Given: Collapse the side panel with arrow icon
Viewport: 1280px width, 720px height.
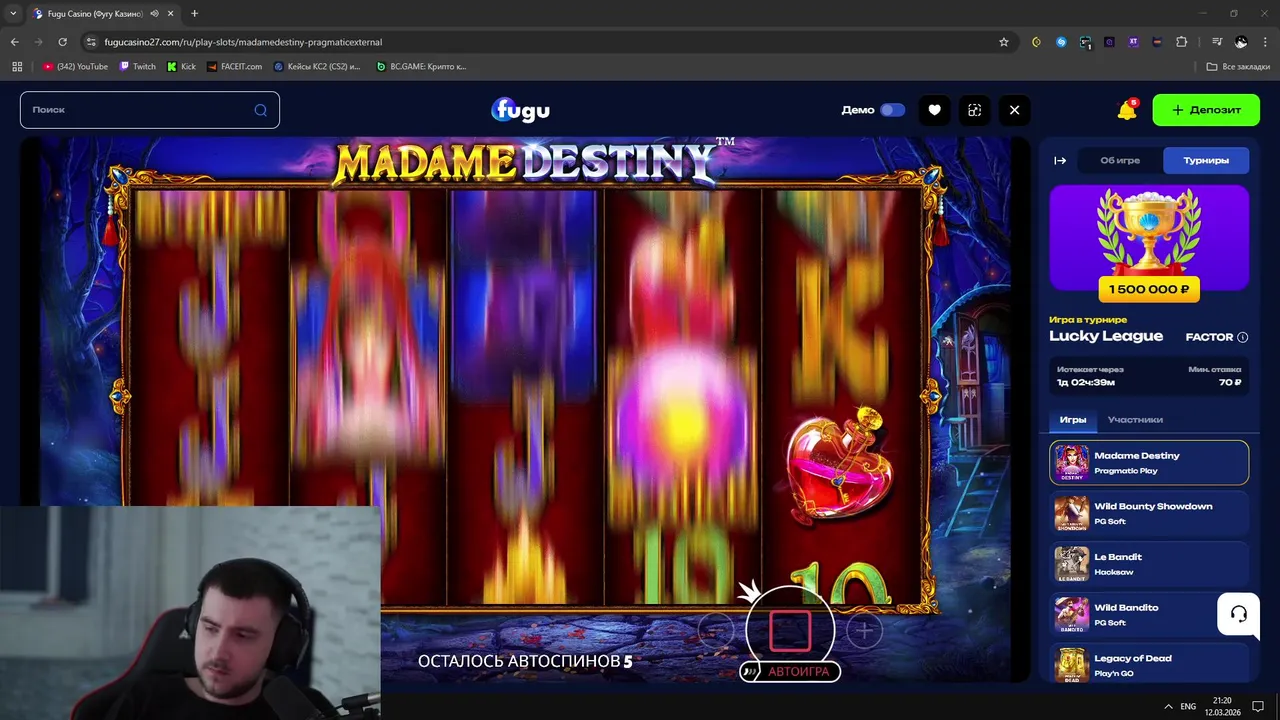Looking at the screenshot, I should point(1060,160).
